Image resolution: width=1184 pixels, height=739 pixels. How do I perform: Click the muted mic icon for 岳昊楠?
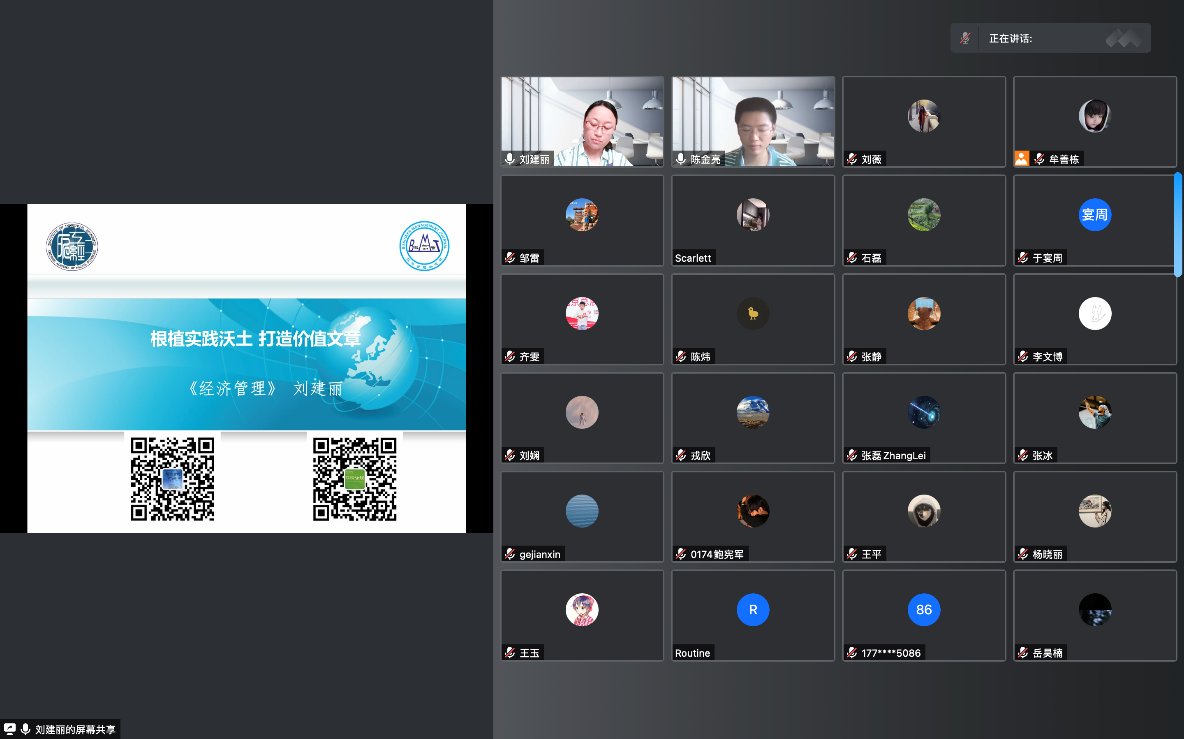[1023, 653]
